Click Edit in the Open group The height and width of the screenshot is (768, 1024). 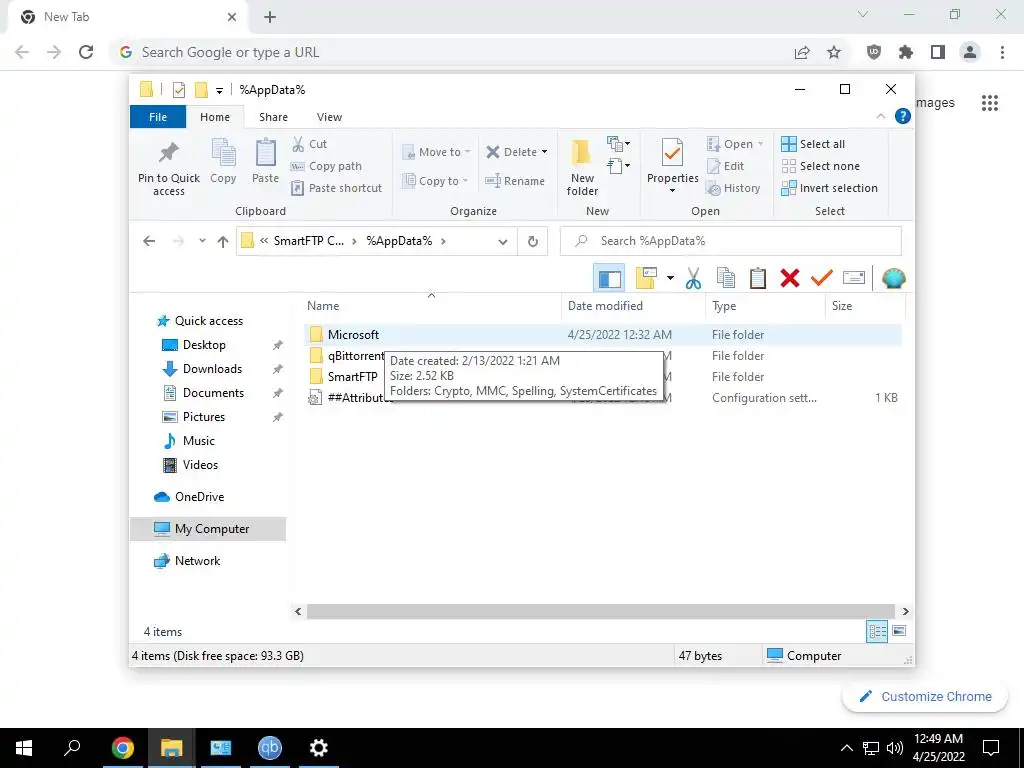726,166
